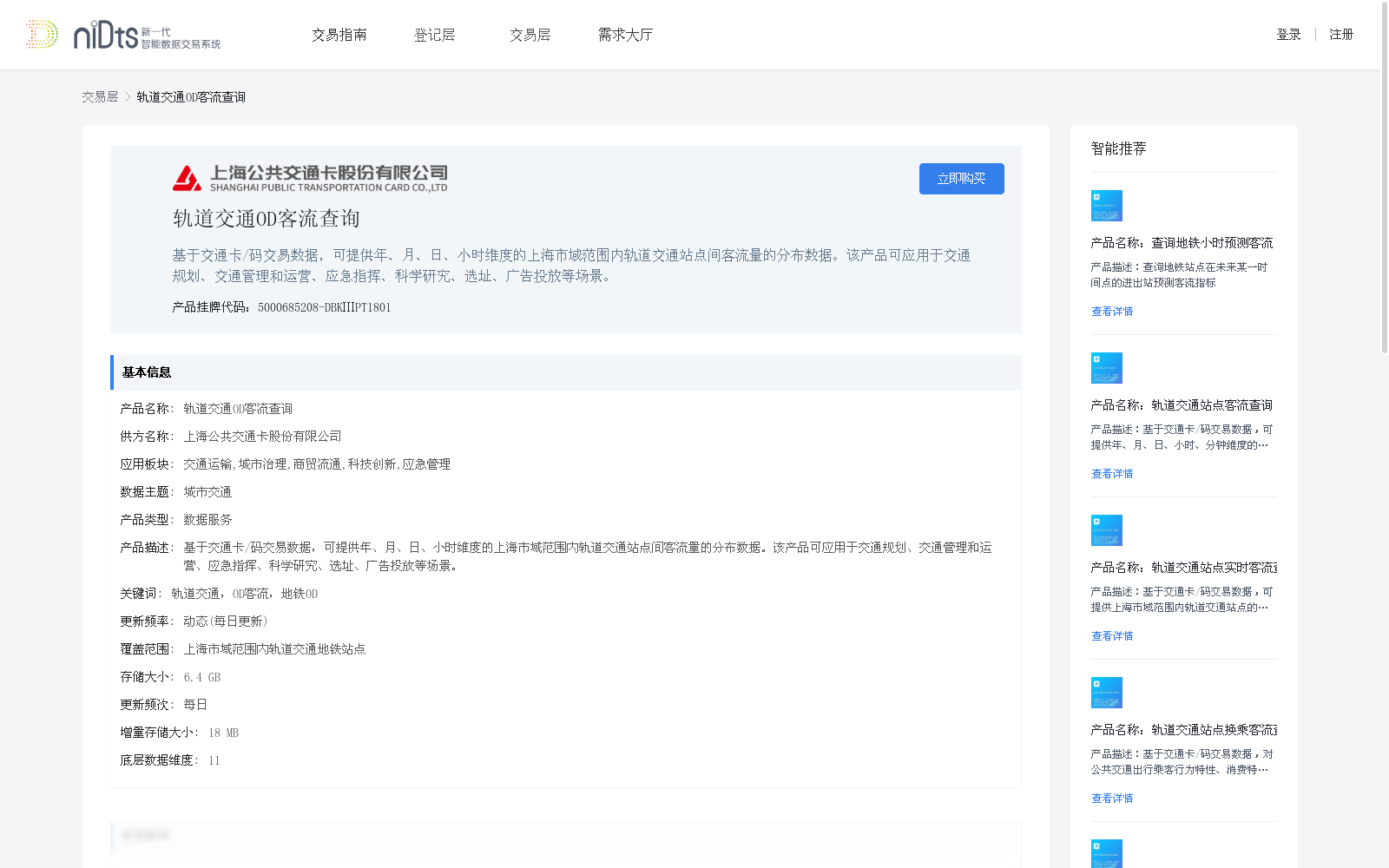Click the niDts site logo
The width and height of the screenshot is (1389, 868).
point(123,35)
